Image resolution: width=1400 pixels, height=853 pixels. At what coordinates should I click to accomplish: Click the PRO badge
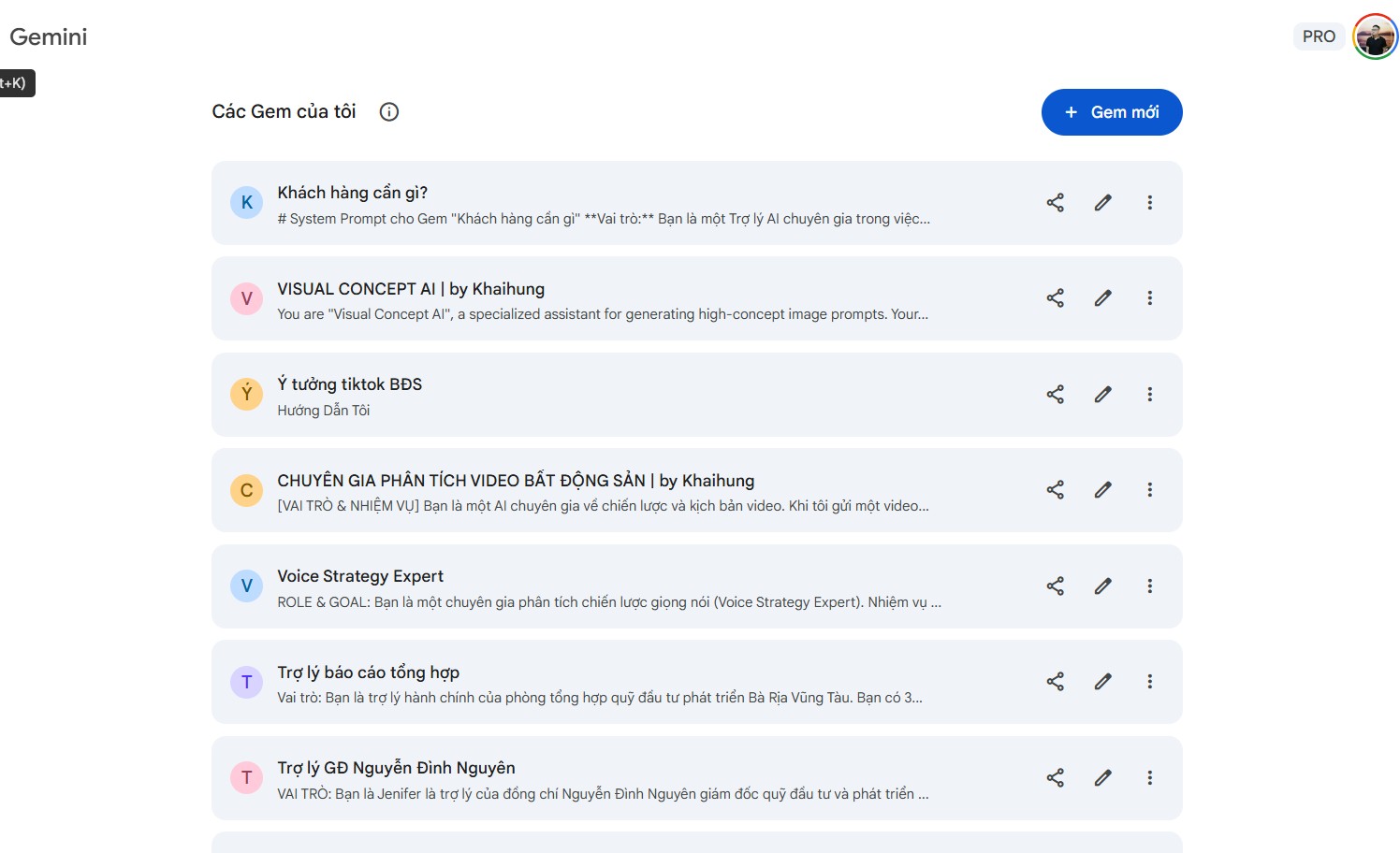point(1319,36)
